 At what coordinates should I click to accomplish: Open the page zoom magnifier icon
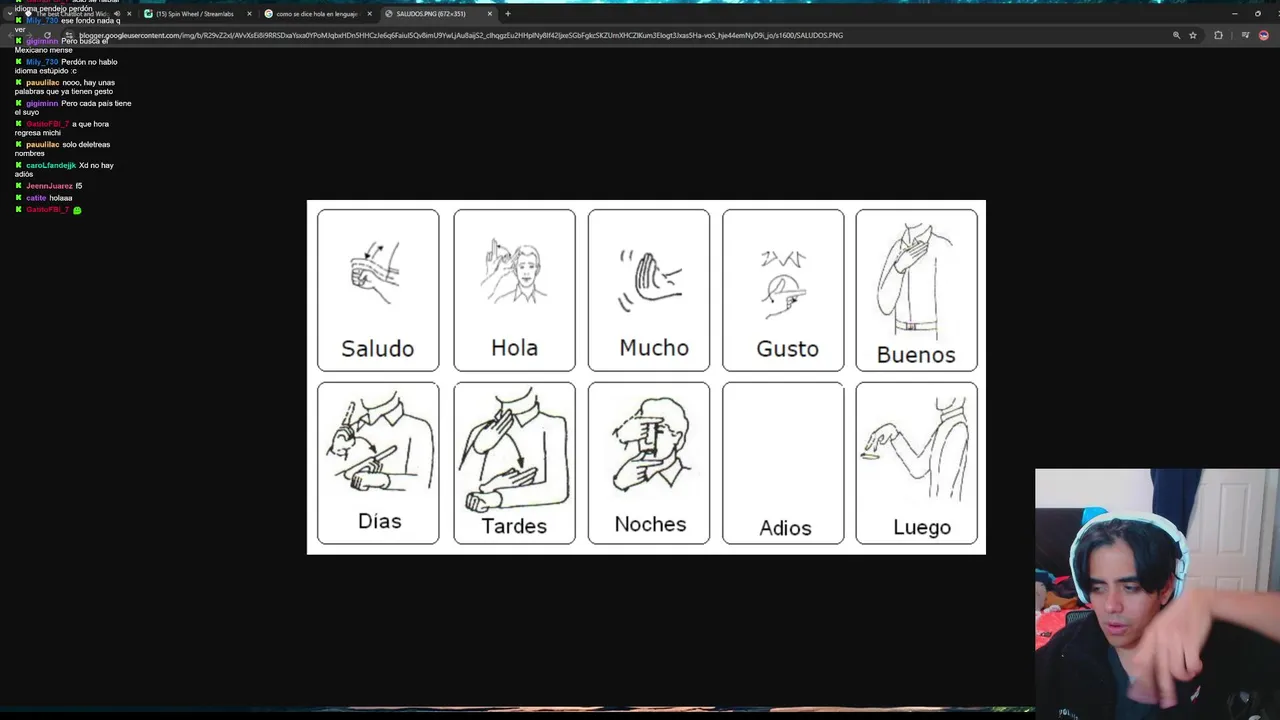(1176, 35)
